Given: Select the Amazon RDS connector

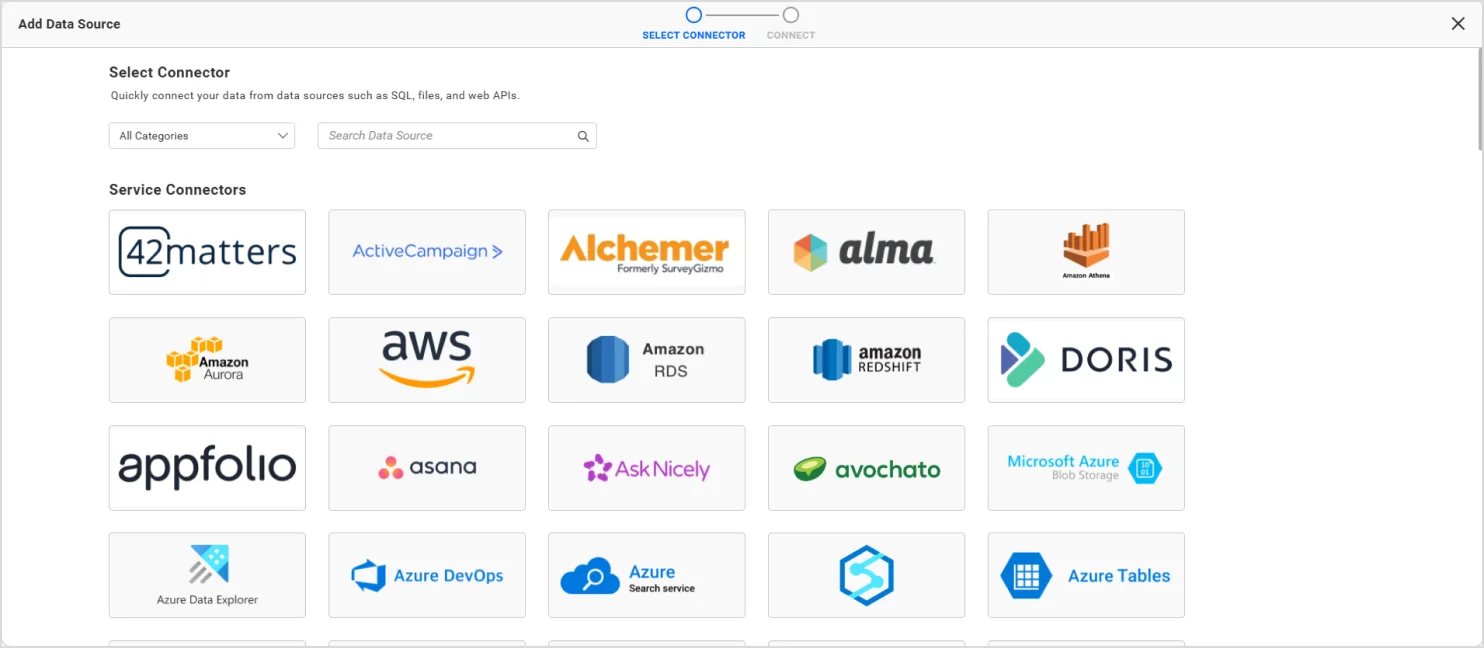Looking at the screenshot, I should pos(646,360).
